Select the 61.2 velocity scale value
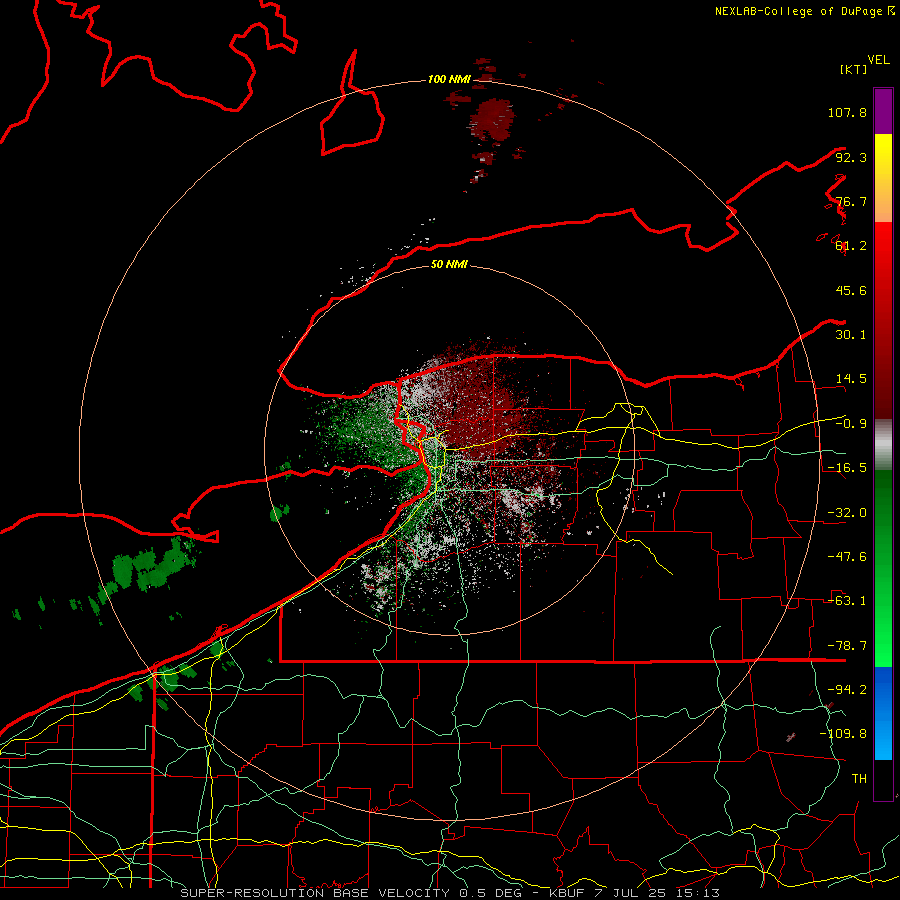Viewport: 900px width, 900px height. (851, 246)
